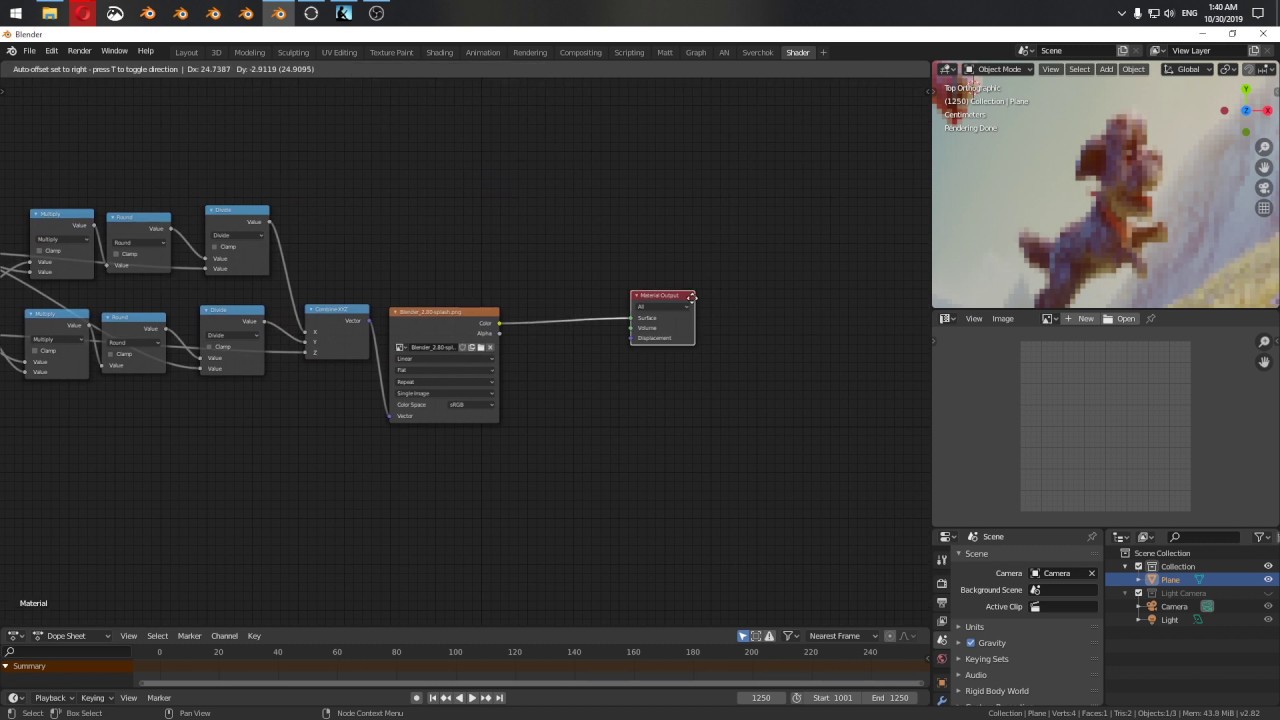Click the outliner search field
The image size is (1280, 720).
[x=1205, y=537]
